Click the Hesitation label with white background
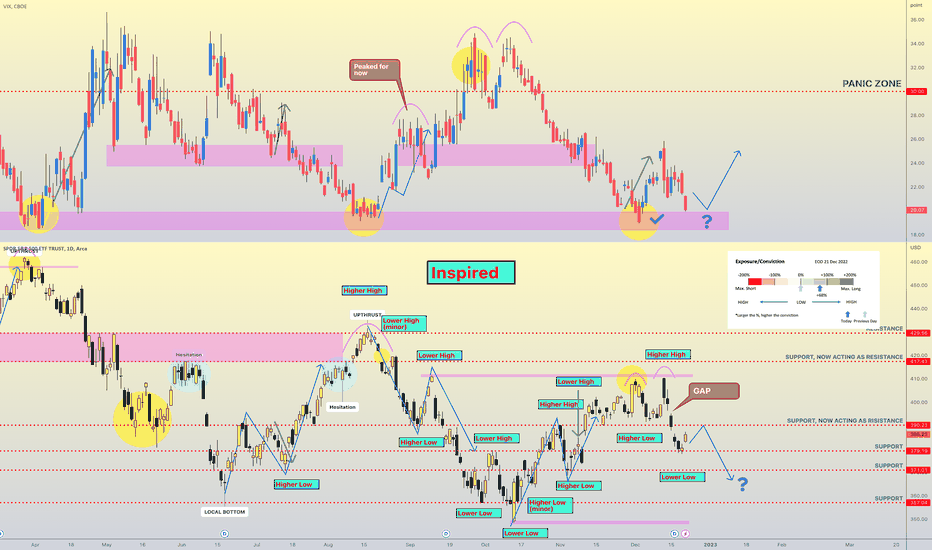 342,407
